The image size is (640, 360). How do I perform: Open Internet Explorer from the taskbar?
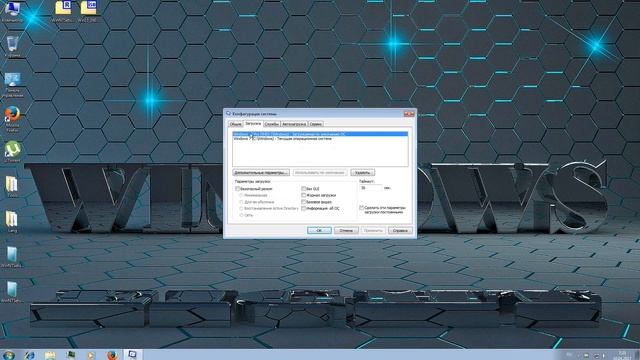(29, 355)
